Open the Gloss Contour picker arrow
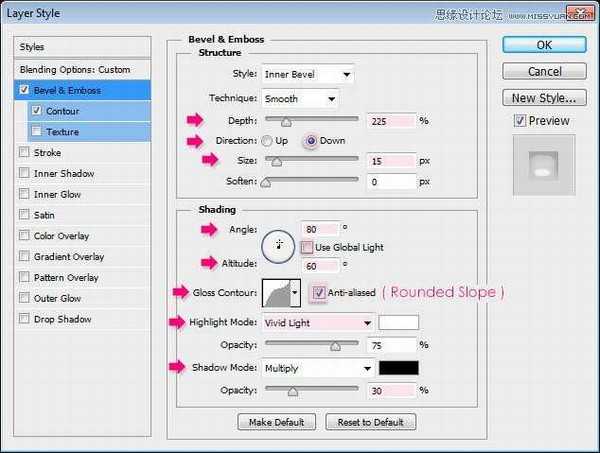 pos(295,293)
